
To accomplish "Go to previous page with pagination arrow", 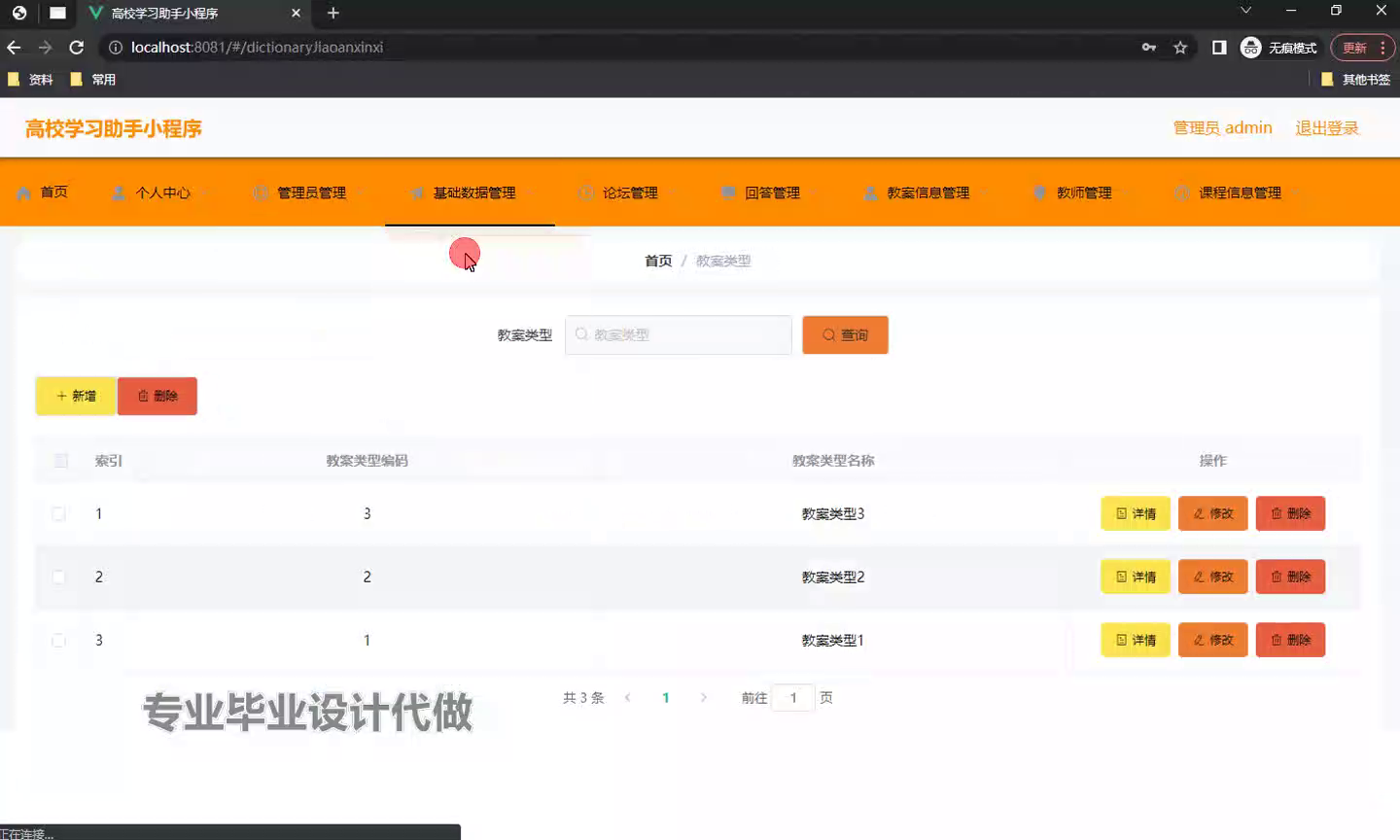I will (x=628, y=697).
